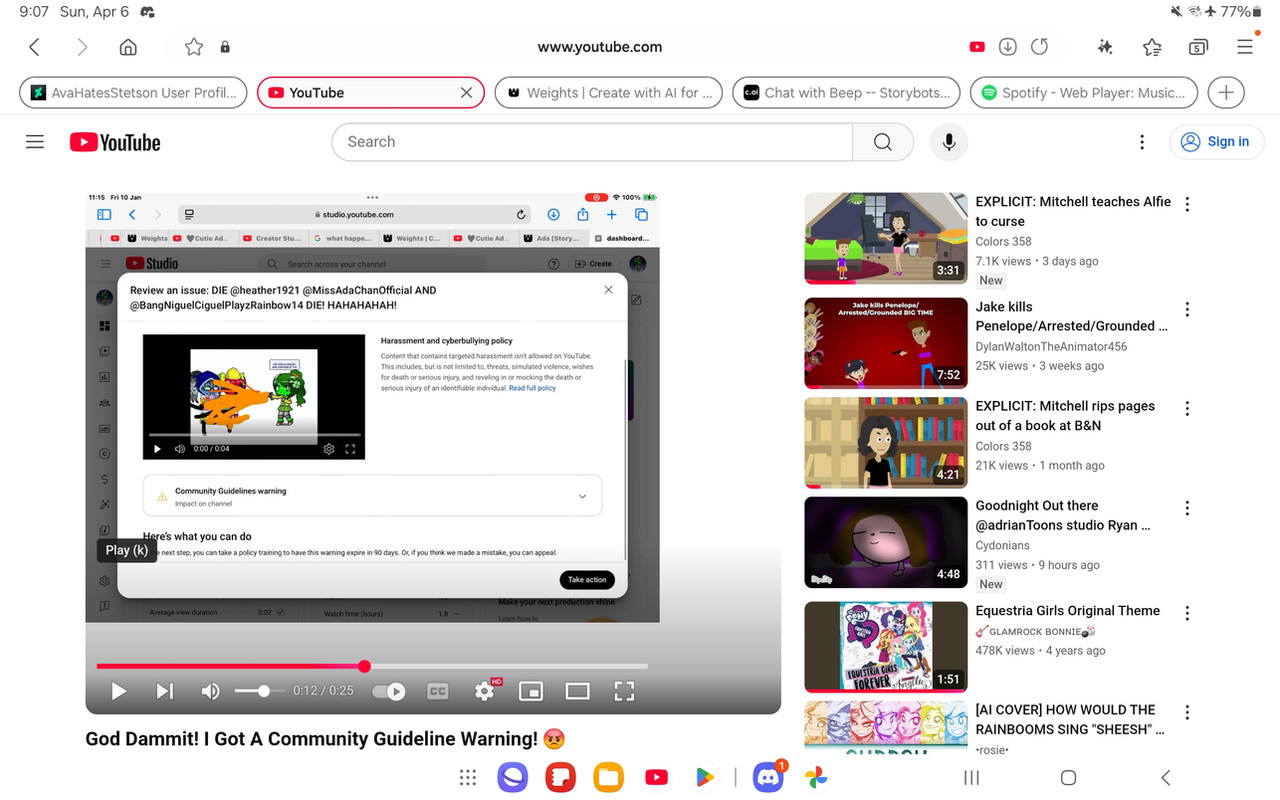Open Mitchell rips pages of a book thumbnail
Screen dimensions: 1280x800
886,443
